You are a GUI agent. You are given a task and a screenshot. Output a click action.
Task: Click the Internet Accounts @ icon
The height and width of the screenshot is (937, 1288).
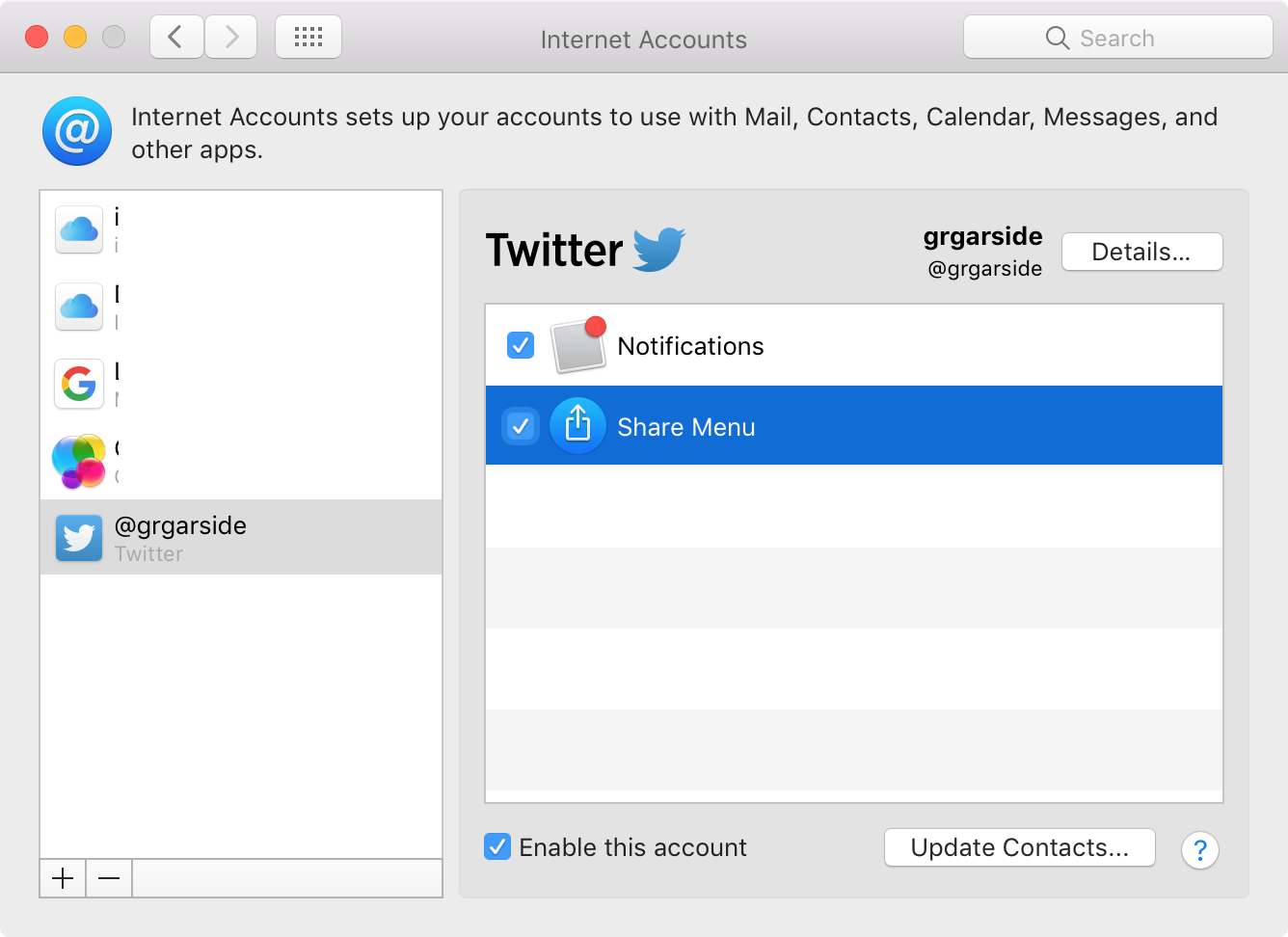click(x=77, y=131)
